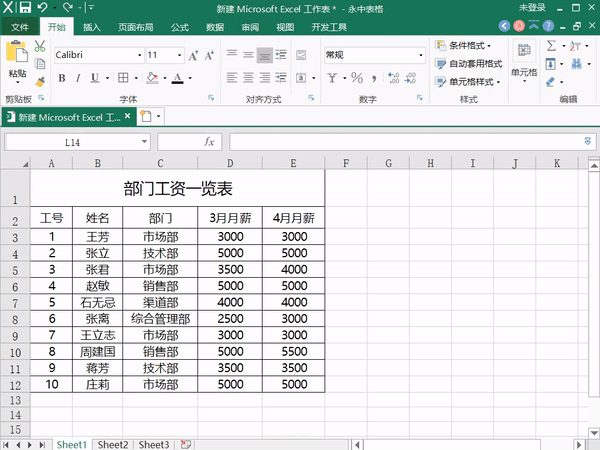The height and width of the screenshot is (450, 600).
Task: Decrease decimal places
Action: tap(411, 78)
